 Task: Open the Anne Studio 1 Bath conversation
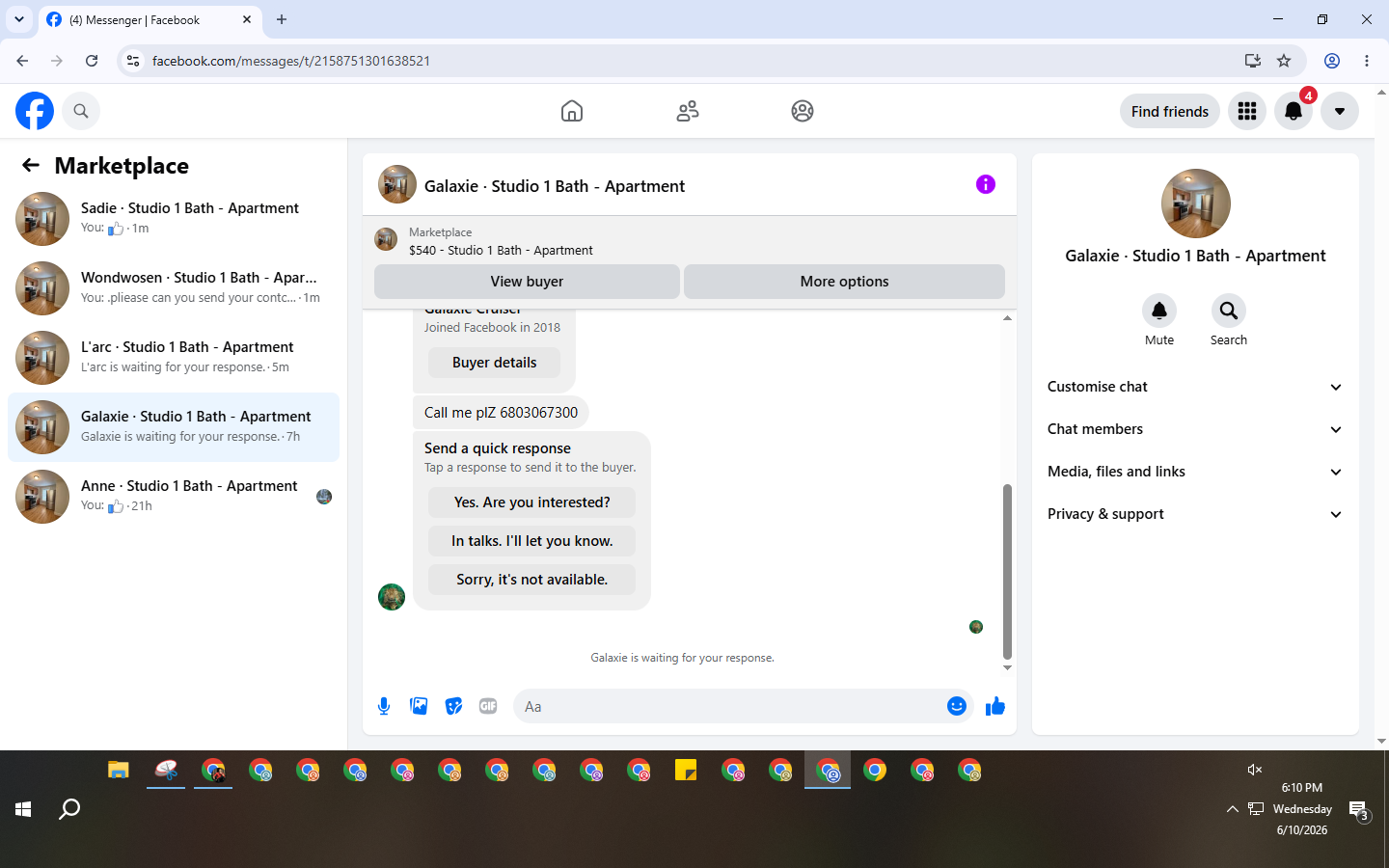(174, 497)
